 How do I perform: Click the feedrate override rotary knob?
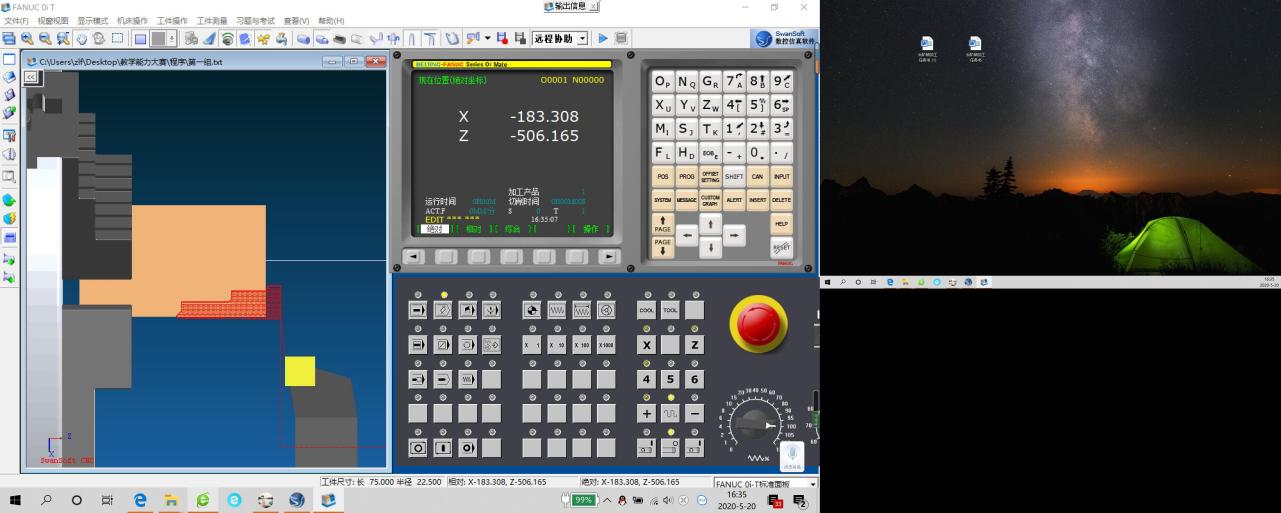[x=754, y=425]
